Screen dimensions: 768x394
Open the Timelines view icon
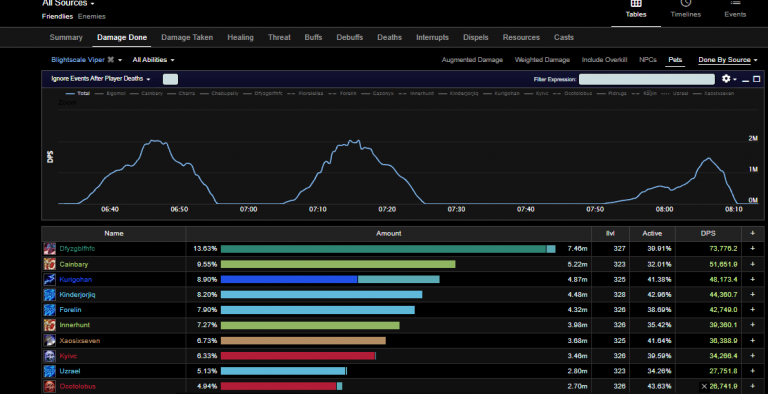[x=685, y=3]
